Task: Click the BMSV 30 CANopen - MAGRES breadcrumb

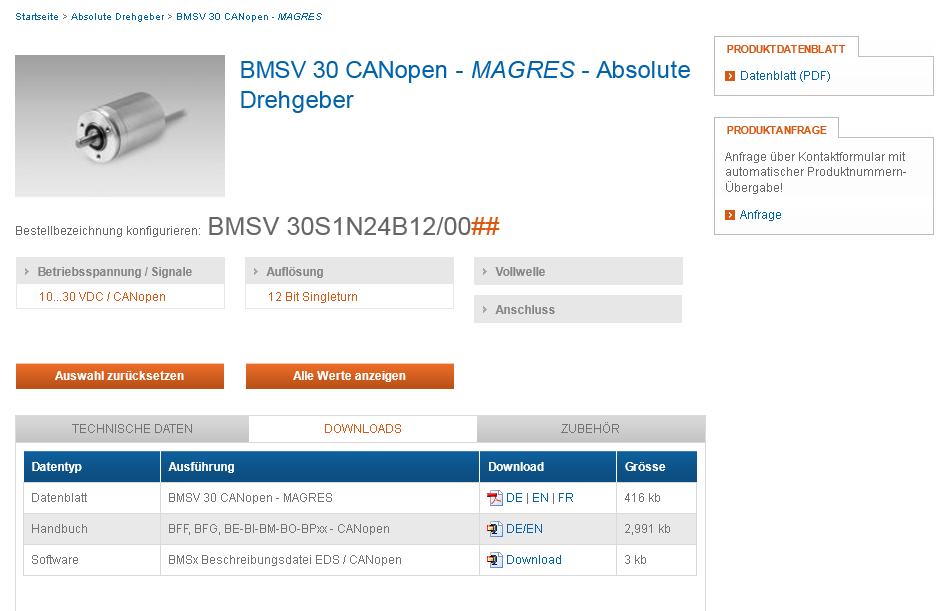Action: click(x=249, y=17)
